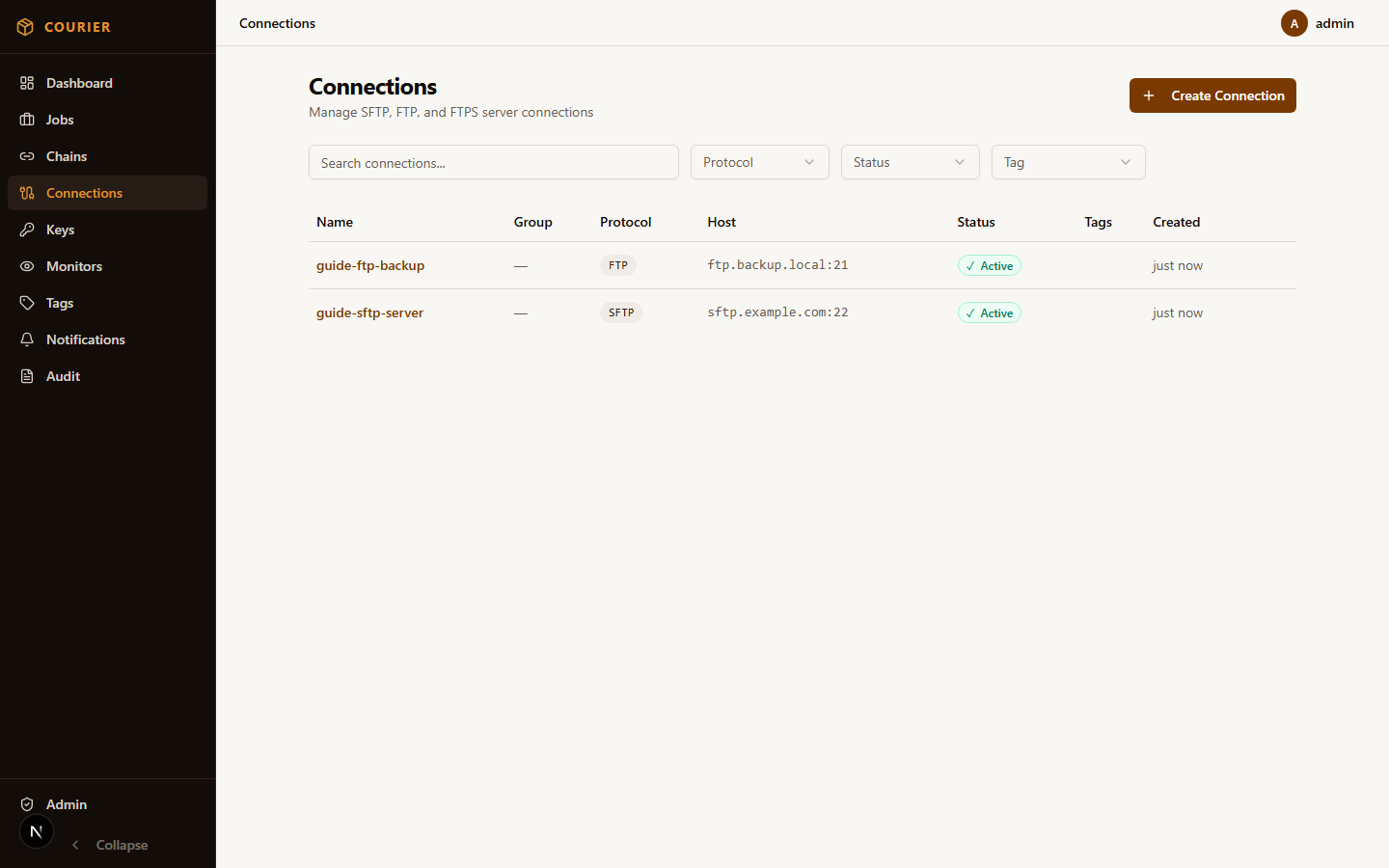This screenshot has height=868, width=1389.
Task: Open the Tag filter dropdown
Action: click(1068, 162)
